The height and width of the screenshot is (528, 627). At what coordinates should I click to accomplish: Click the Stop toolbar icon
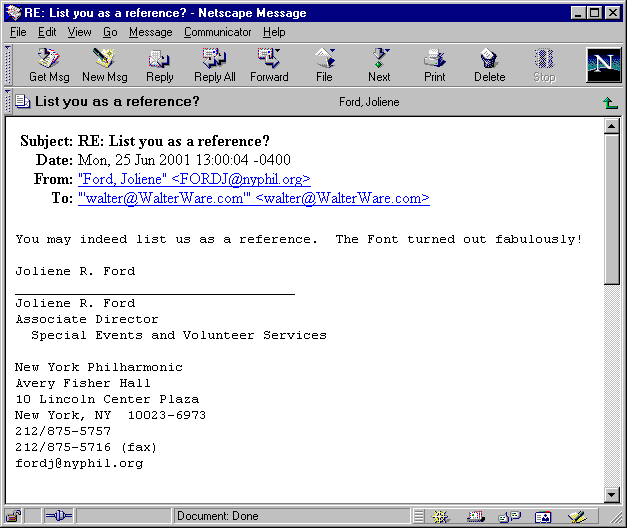[x=544, y=59]
